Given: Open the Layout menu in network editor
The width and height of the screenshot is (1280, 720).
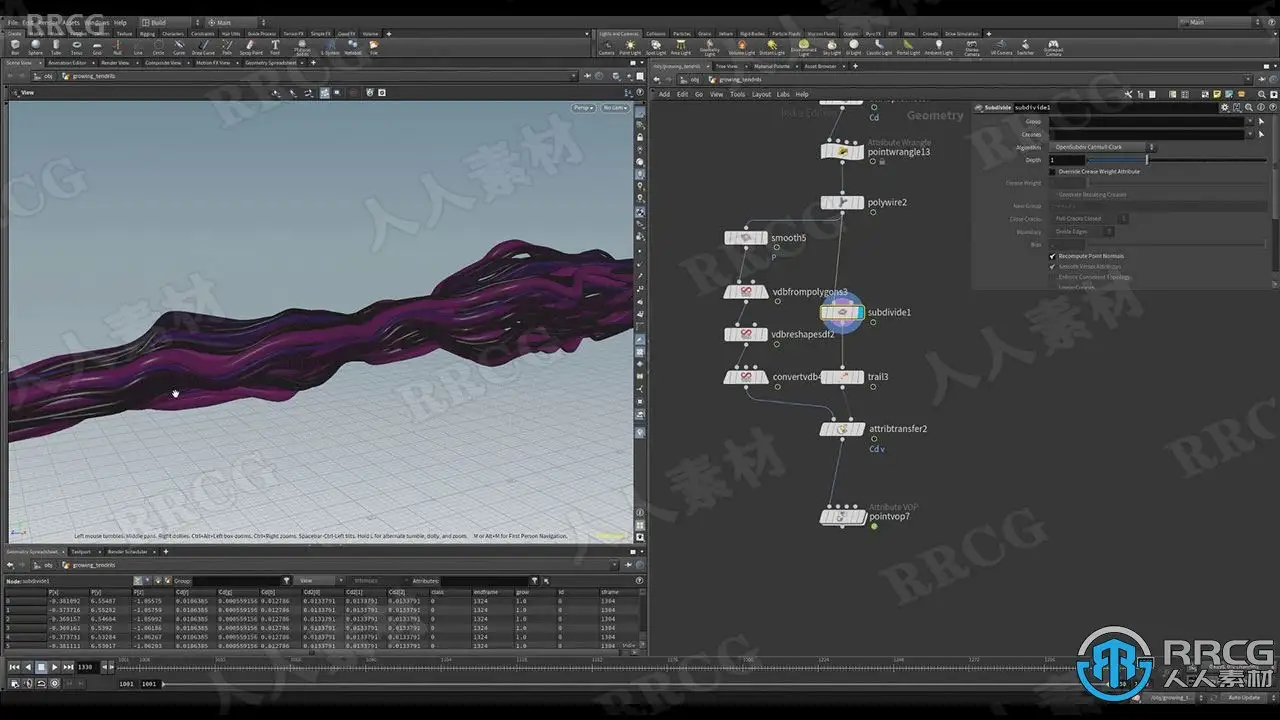Looking at the screenshot, I should 761,94.
